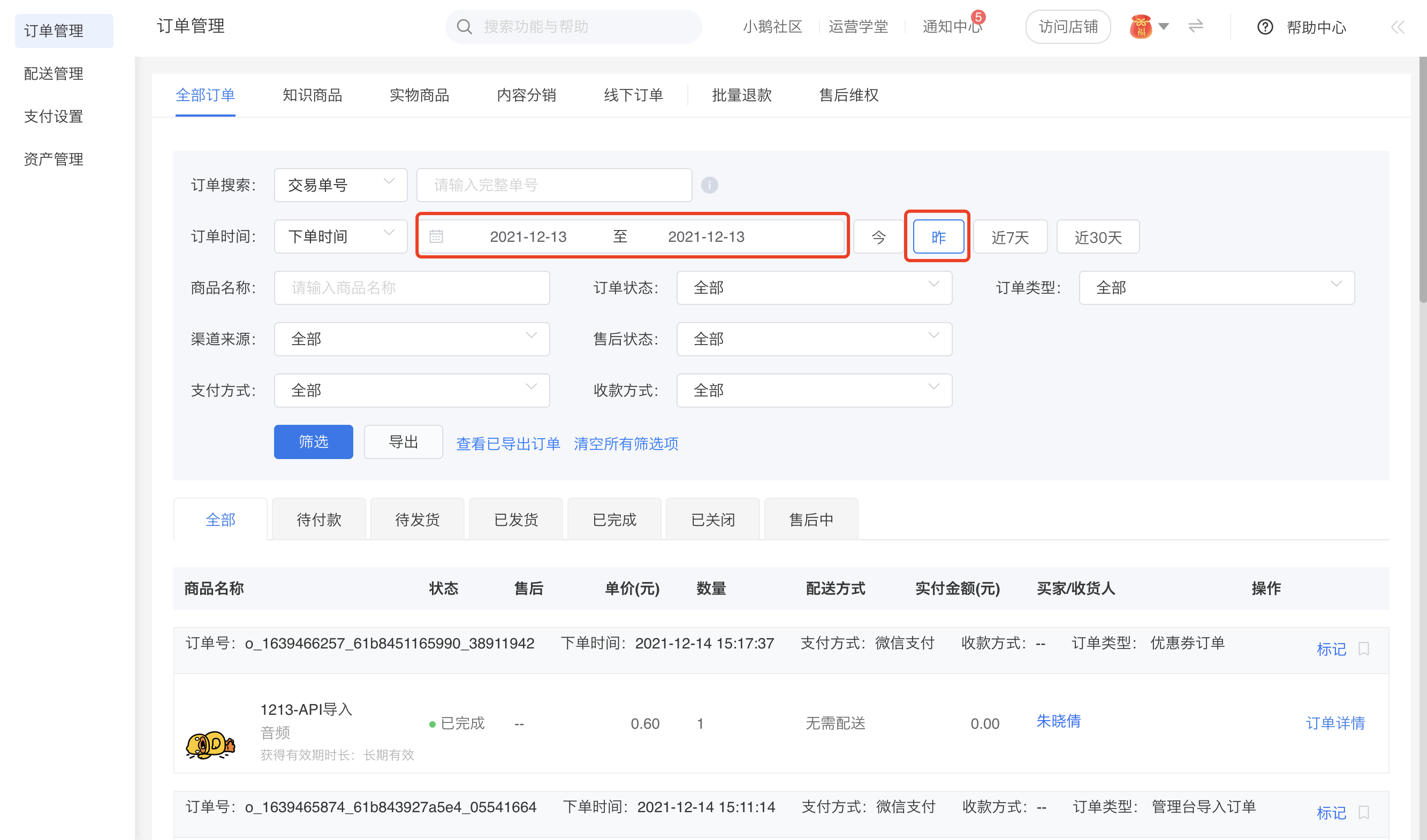Open the 查看已导出订单 link

click(x=508, y=443)
